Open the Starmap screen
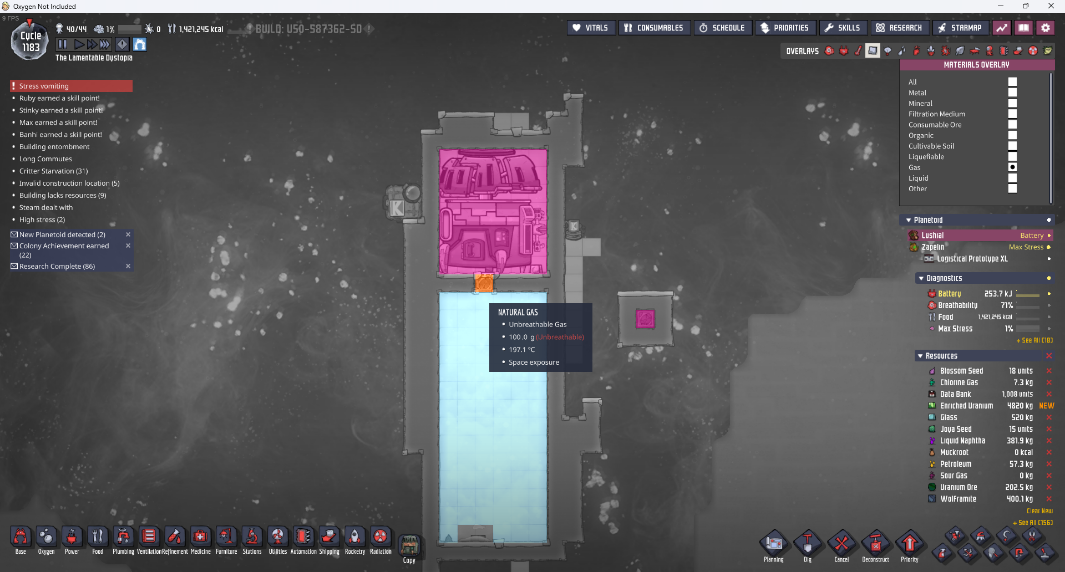1065x572 pixels. (960, 28)
